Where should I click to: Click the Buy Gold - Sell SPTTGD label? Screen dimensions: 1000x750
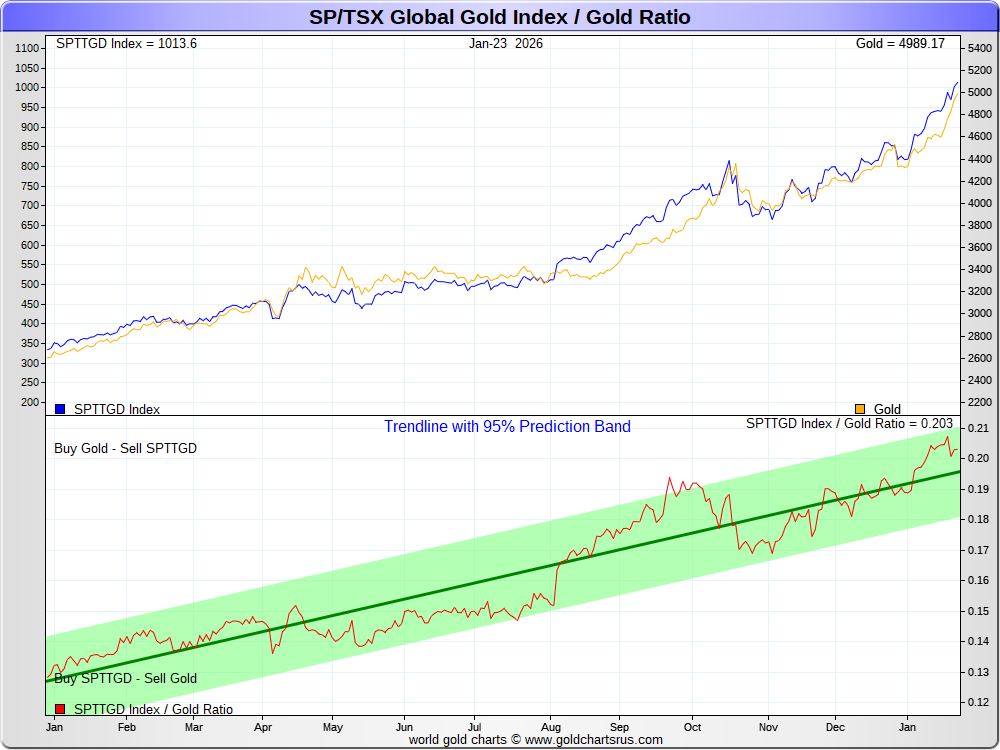(x=125, y=449)
